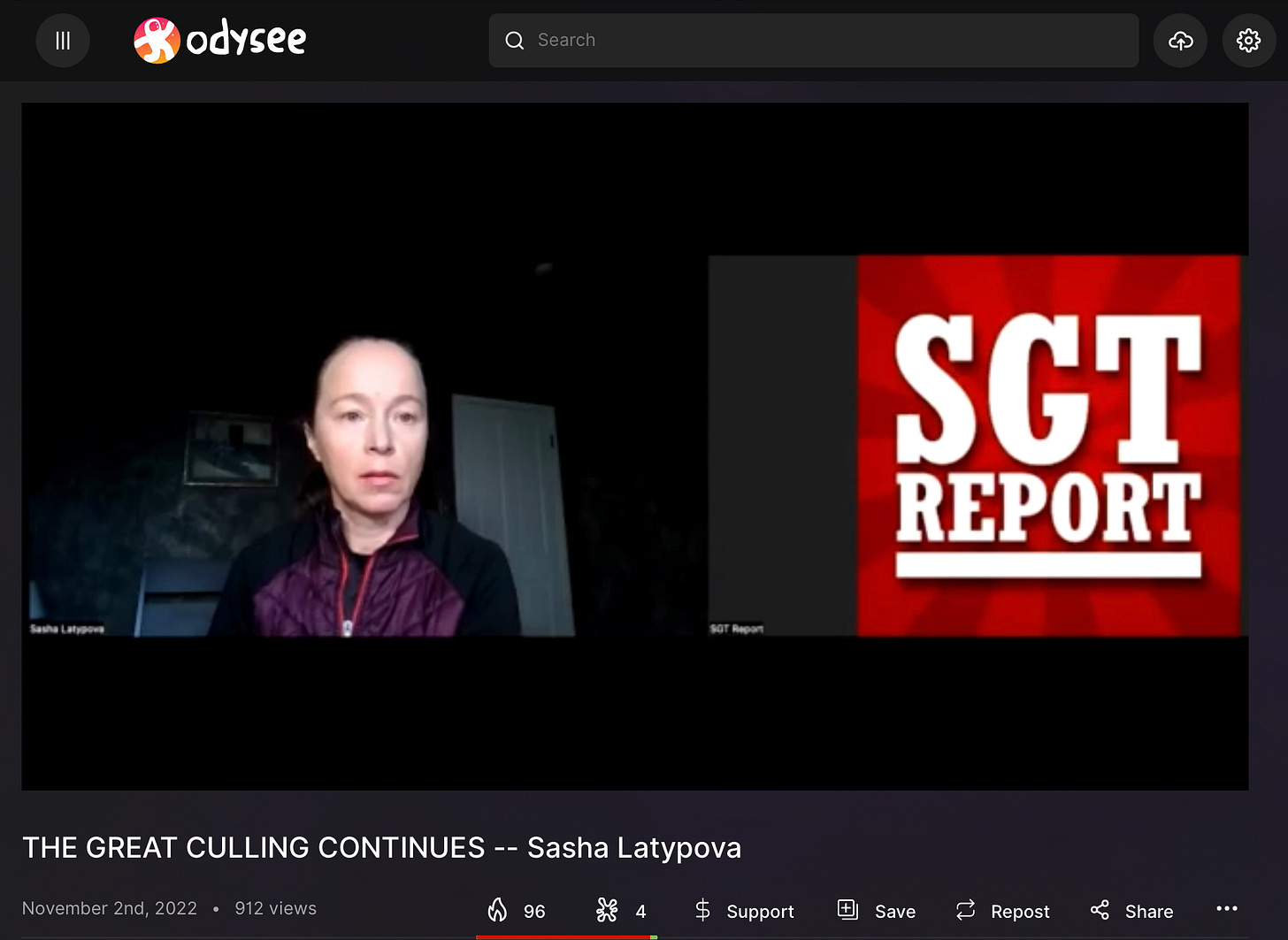Viewport: 1288px width, 940px height.
Task: Click the date 'November 2nd, 2022'
Action: 110,908
